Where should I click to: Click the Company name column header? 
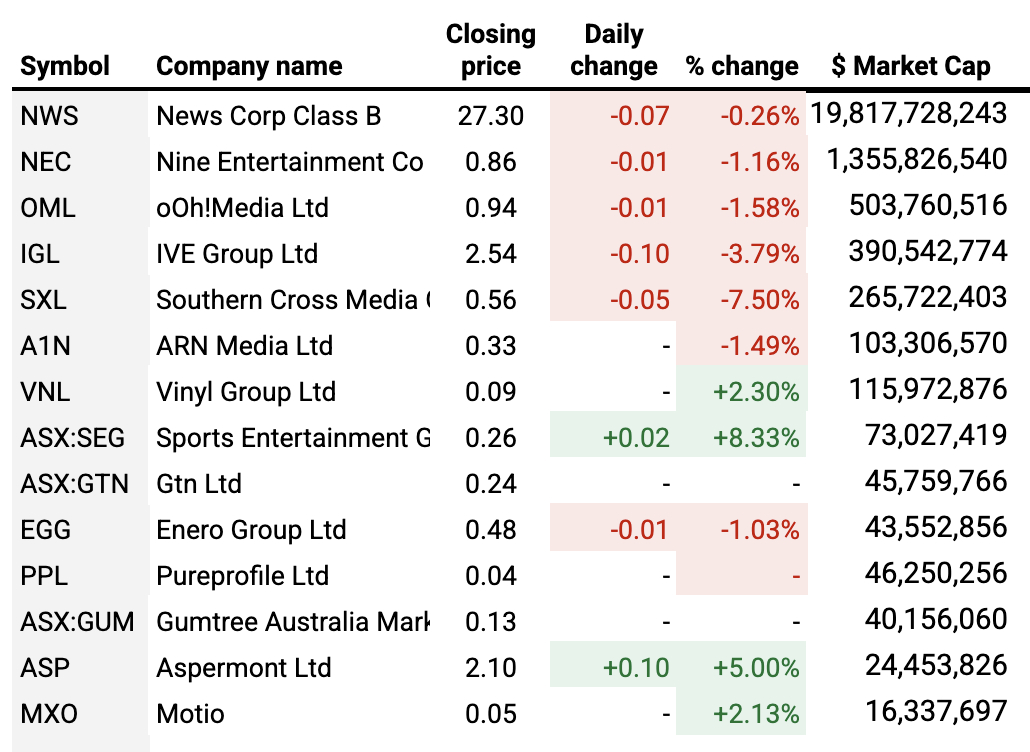[249, 67]
